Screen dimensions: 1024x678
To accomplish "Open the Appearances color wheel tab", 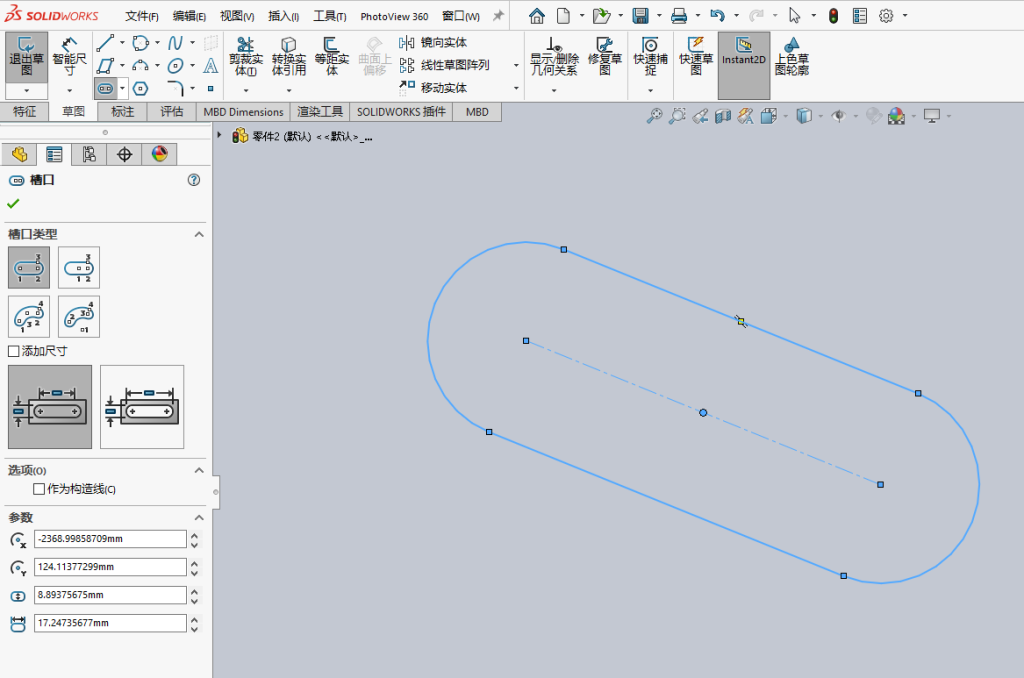I will click(x=159, y=154).
